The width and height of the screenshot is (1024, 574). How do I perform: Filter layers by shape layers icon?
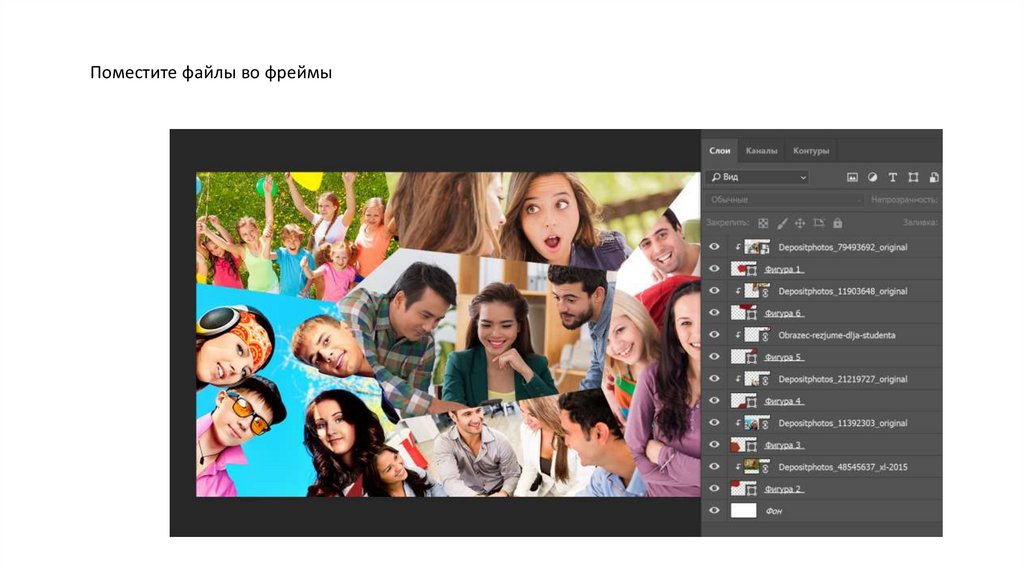(913, 178)
